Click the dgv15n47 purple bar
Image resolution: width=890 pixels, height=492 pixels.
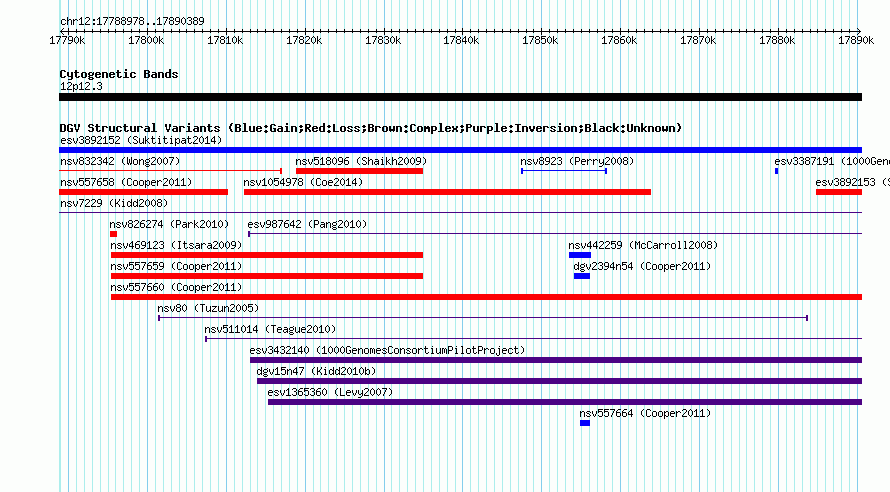[x=560, y=381]
